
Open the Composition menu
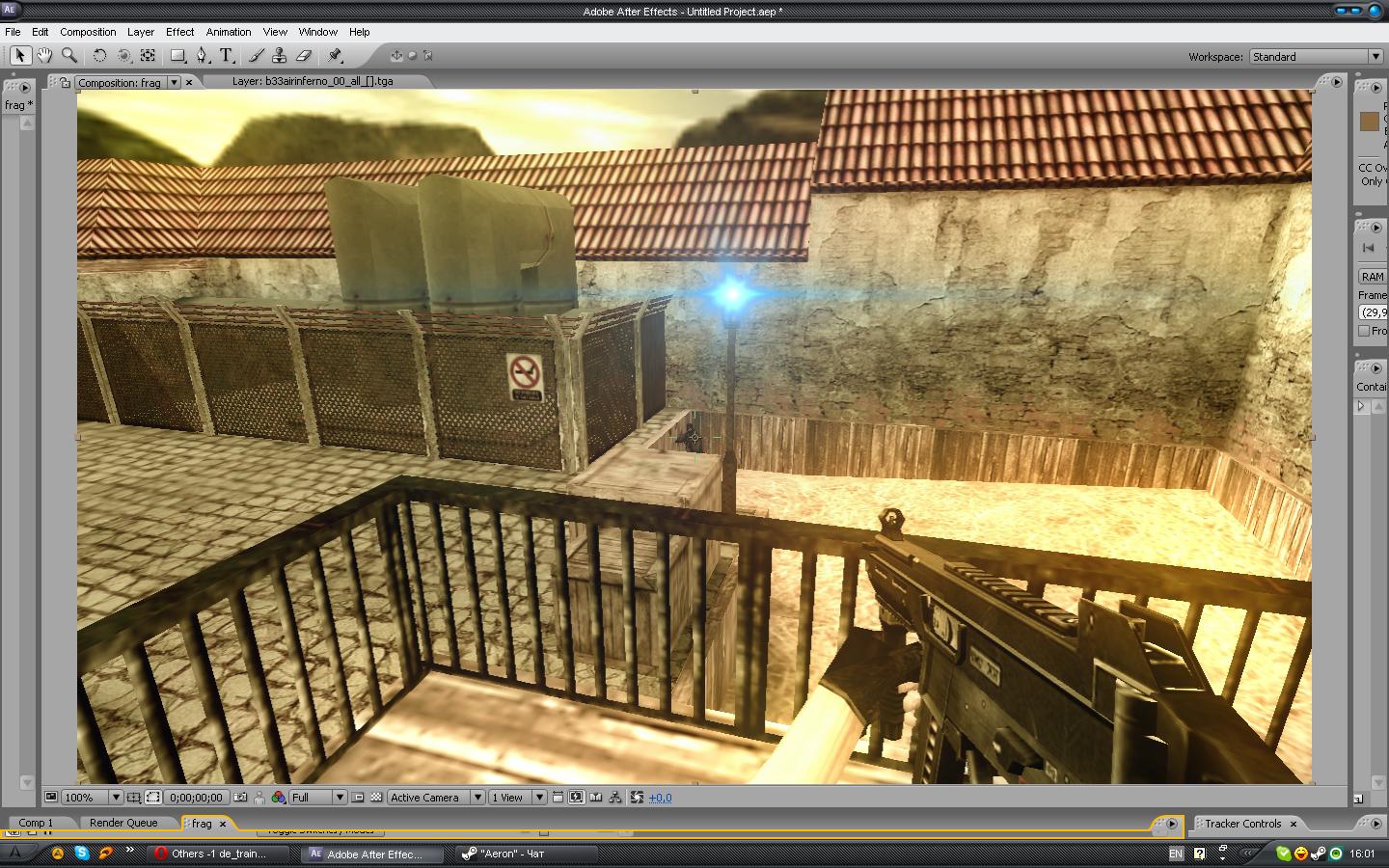pyautogui.click(x=88, y=32)
